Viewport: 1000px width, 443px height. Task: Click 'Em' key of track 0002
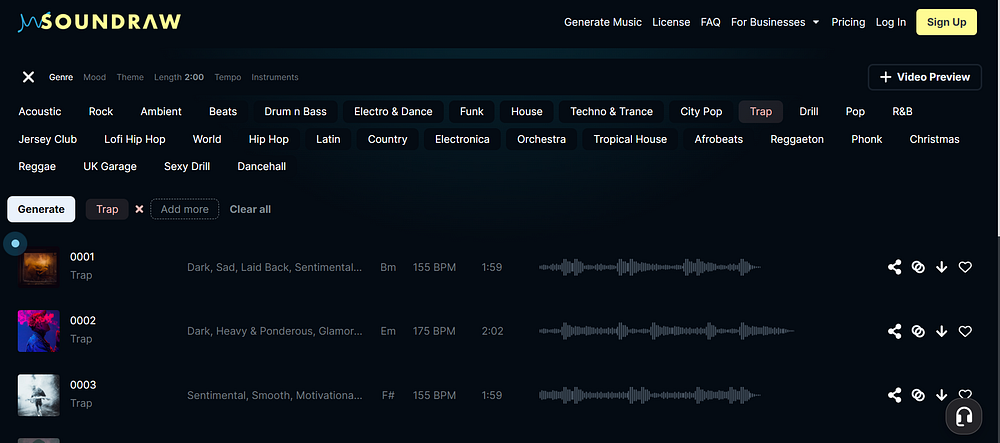click(388, 331)
